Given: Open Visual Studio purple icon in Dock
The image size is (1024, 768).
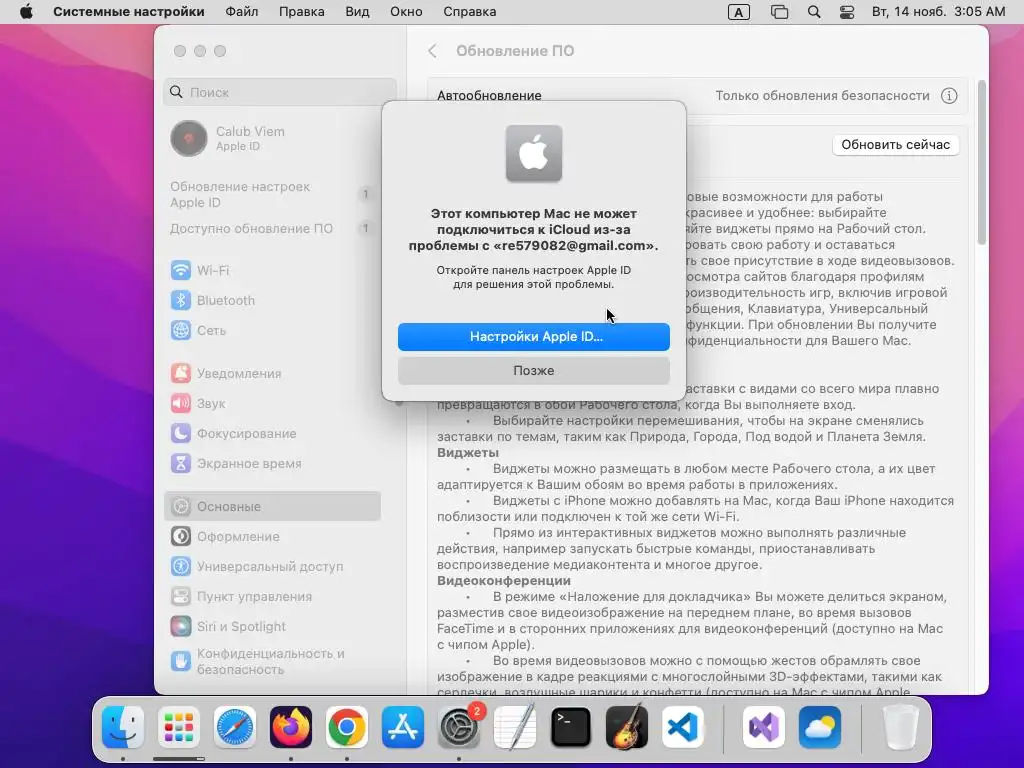Looking at the screenshot, I should pyautogui.click(x=763, y=727).
